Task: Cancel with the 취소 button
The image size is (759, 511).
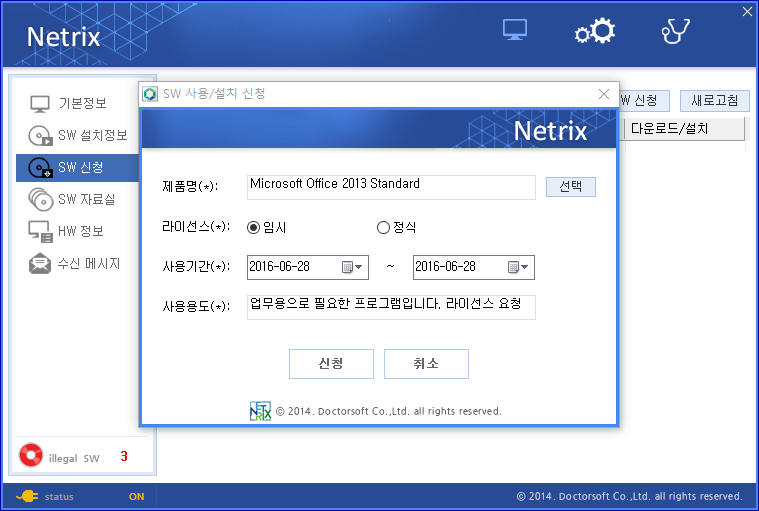Action: click(426, 364)
